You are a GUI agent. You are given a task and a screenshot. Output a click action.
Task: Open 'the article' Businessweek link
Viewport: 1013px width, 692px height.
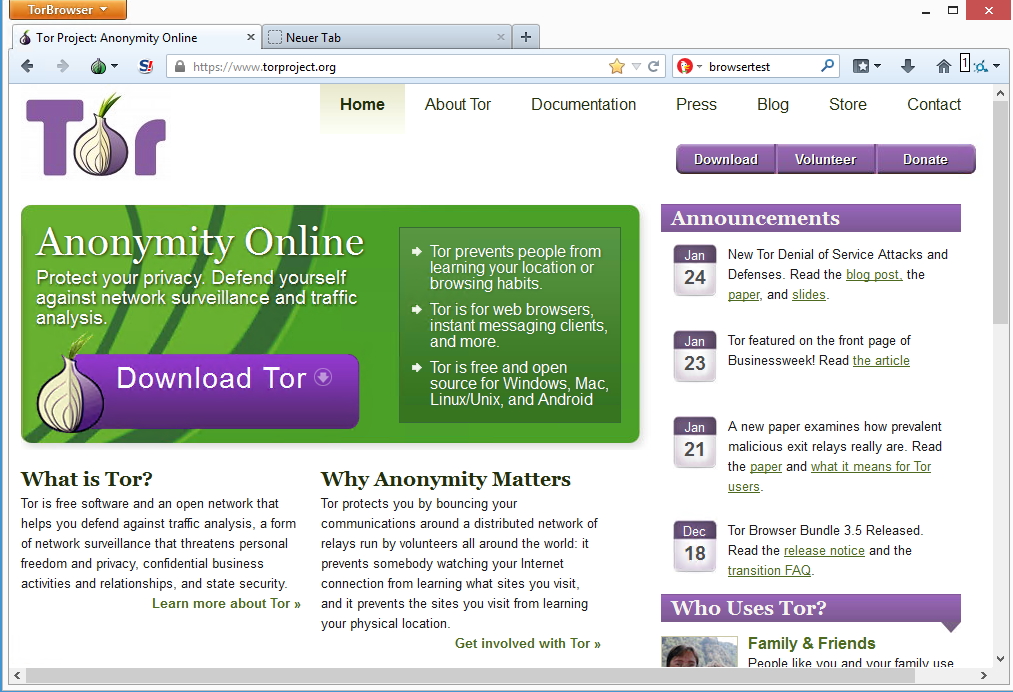click(x=881, y=361)
